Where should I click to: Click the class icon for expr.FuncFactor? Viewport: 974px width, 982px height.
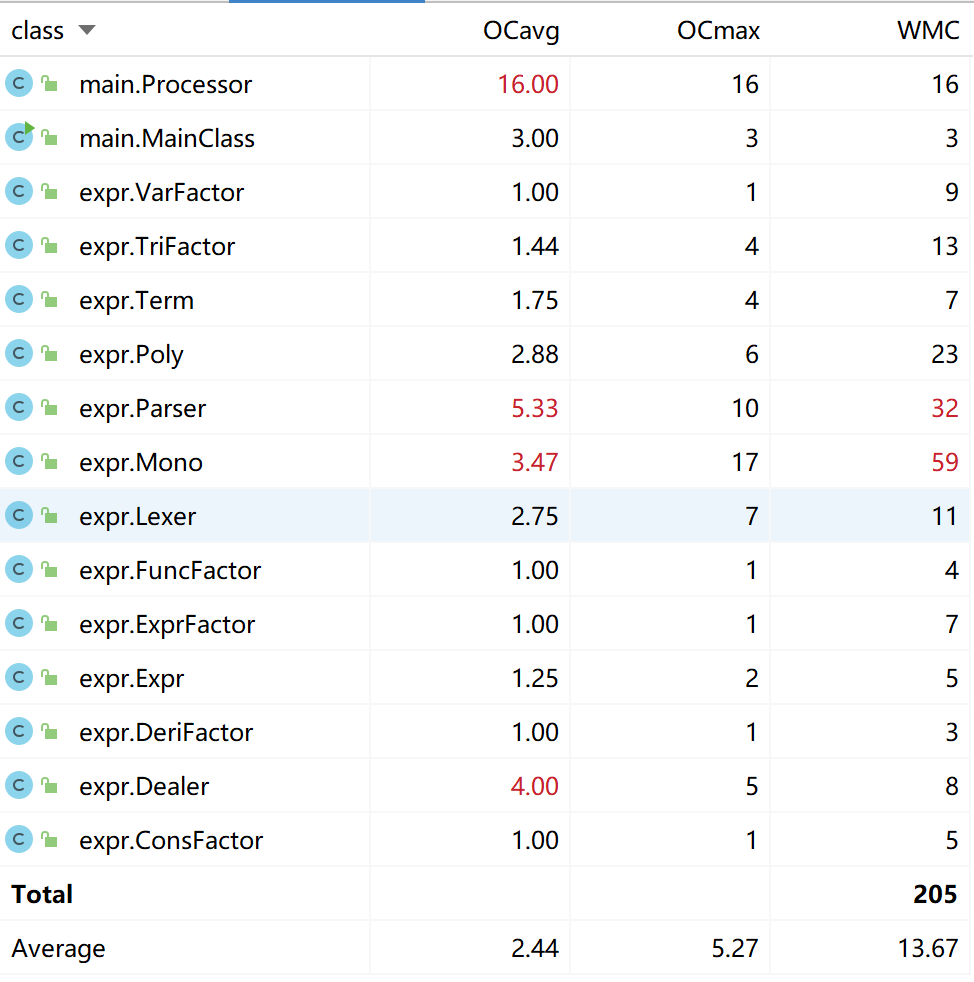click(19, 569)
